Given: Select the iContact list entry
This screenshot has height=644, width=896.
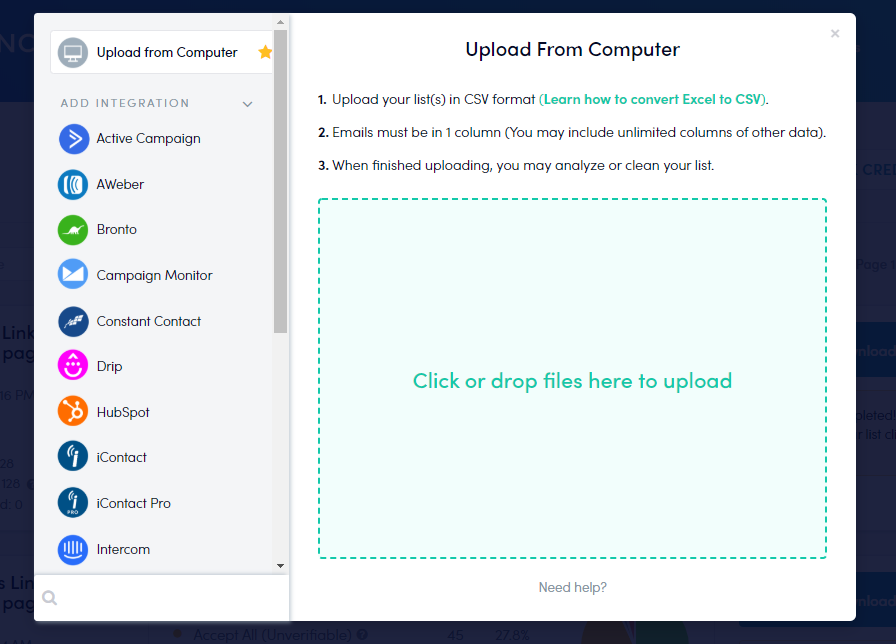Looking at the screenshot, I should click(x=121, y=457).
